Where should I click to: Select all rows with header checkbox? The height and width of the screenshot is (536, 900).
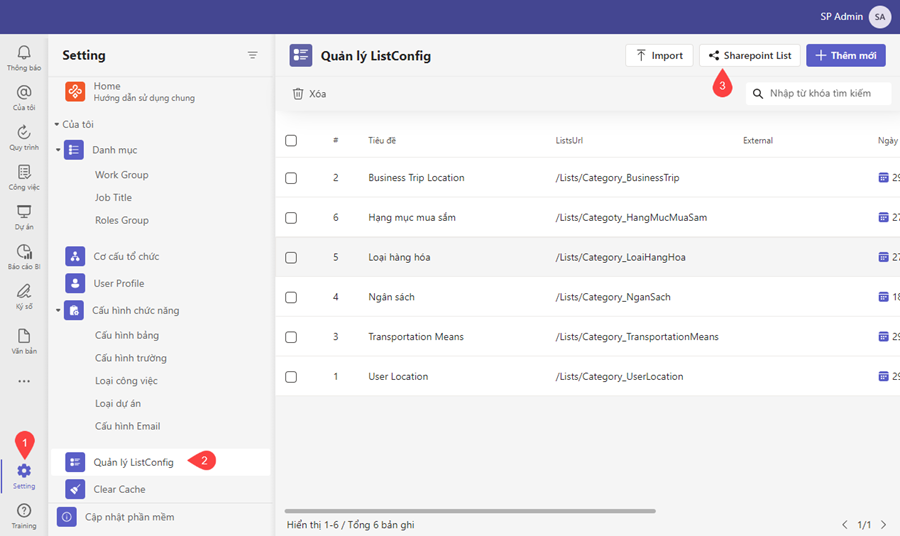coord(291,141)
